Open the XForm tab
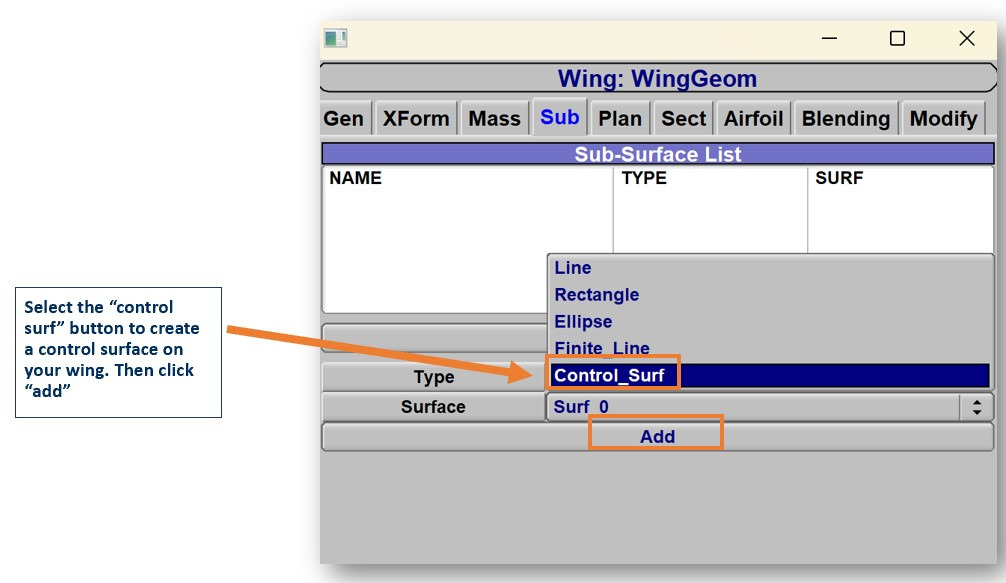Viewport: 1006px width, 583px height. [x=416, y=119]
